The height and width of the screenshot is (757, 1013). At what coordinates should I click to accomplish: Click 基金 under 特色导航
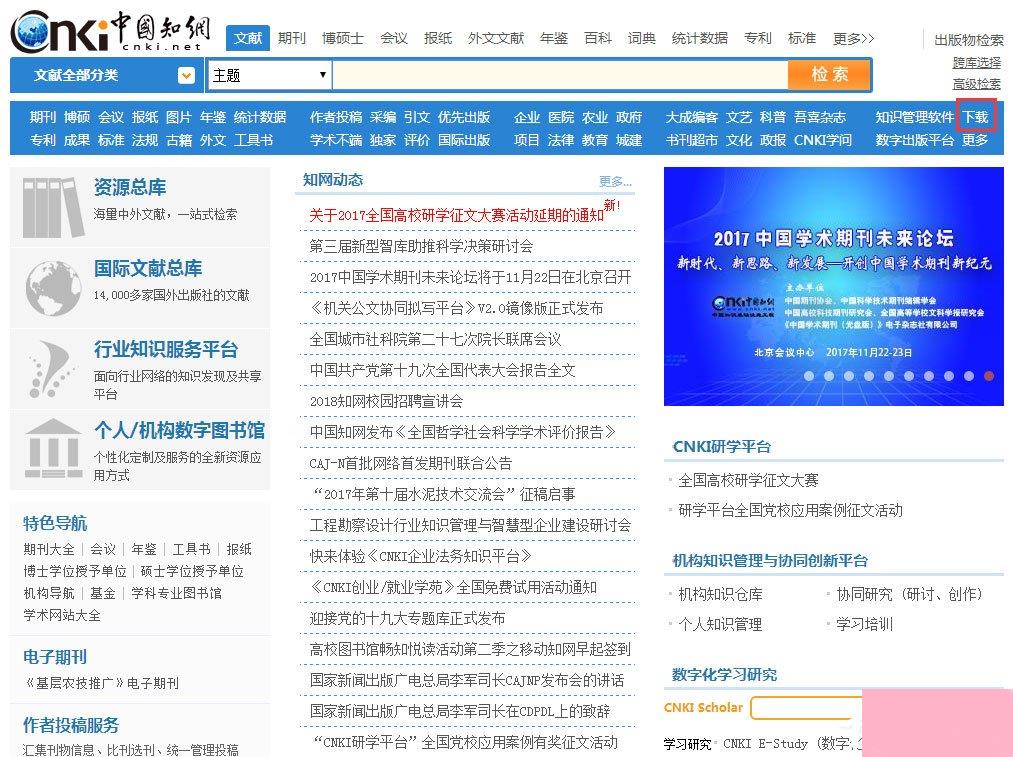(x=103, y=593)
